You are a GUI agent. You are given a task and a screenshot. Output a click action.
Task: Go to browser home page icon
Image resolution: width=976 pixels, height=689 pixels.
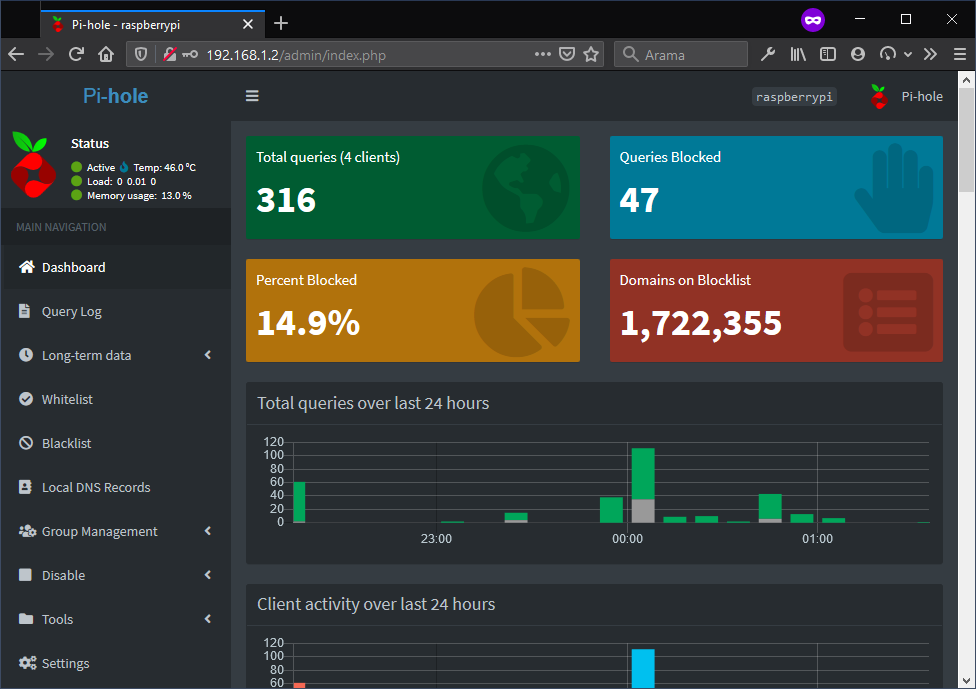click(x=106, y=55)
